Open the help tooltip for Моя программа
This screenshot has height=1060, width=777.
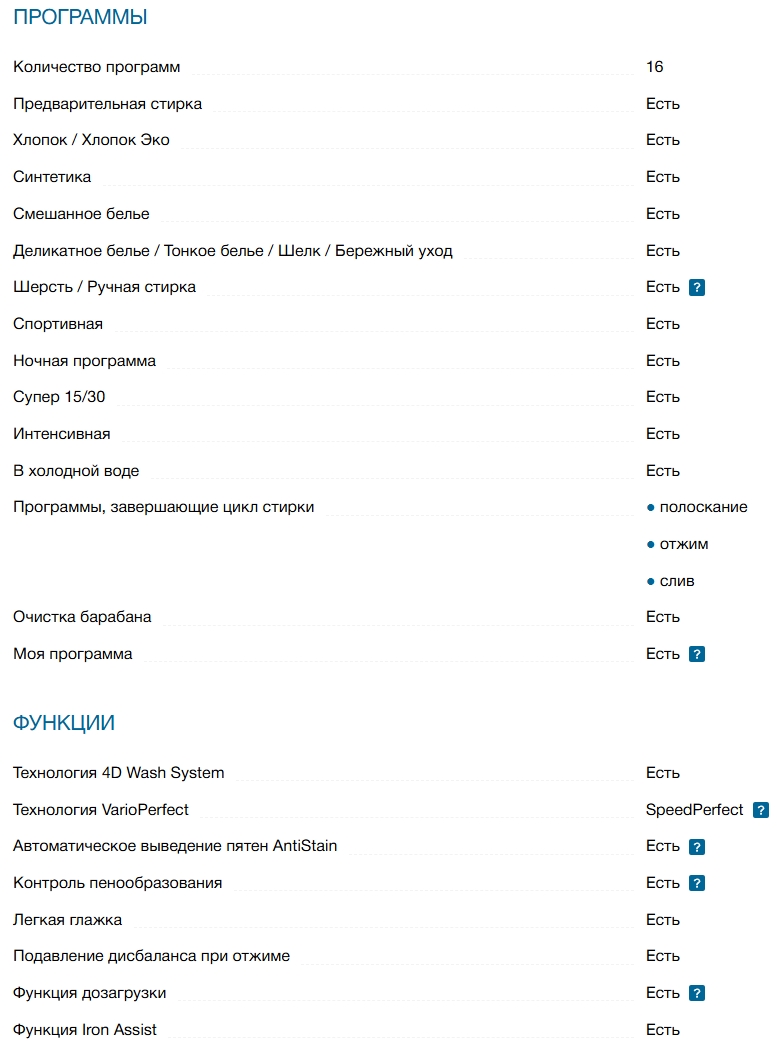[x=698, y=655]
